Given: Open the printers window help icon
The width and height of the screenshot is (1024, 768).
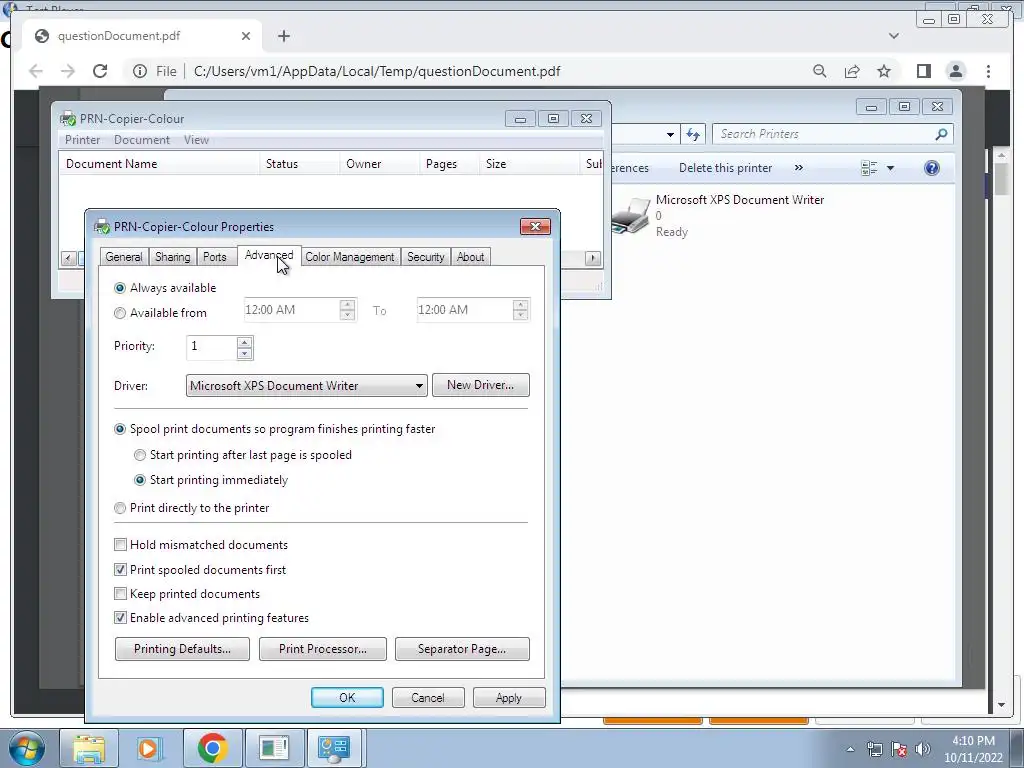Looking at the screenshot, I should click(x=932, y=168).
